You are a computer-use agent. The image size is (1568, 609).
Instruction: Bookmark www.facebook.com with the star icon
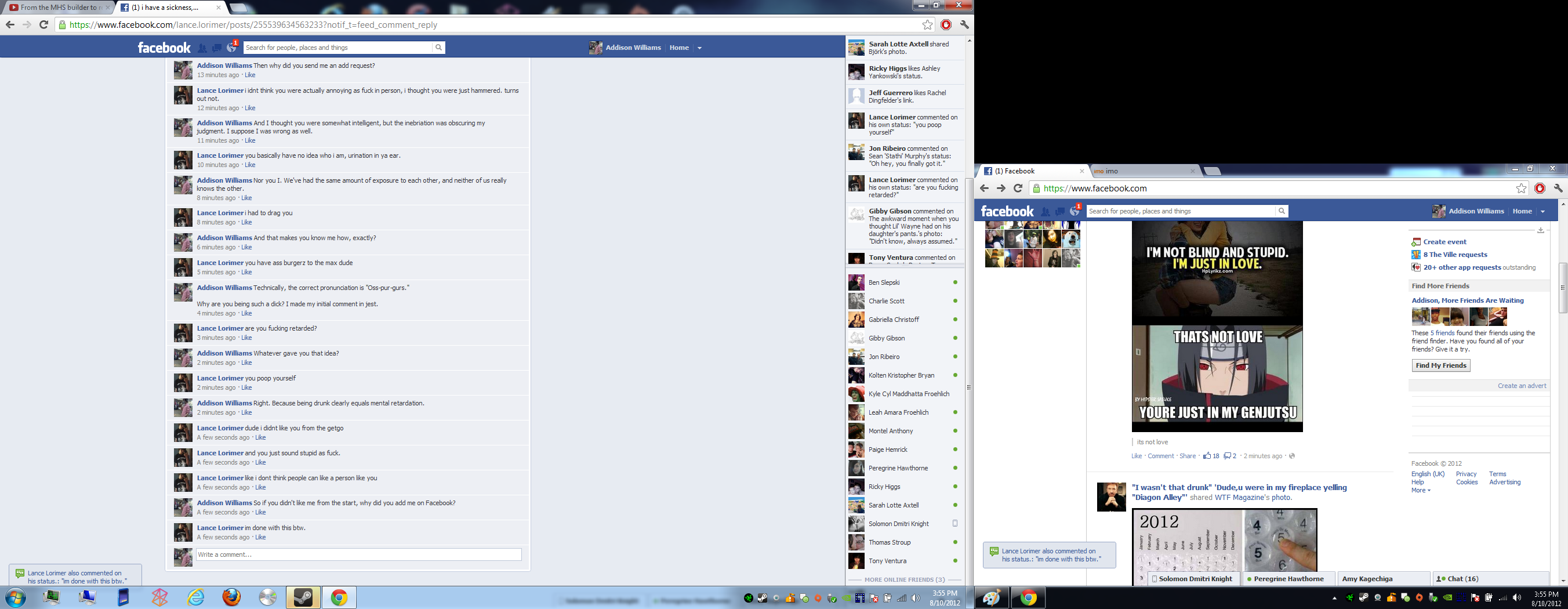[1521, 188]
